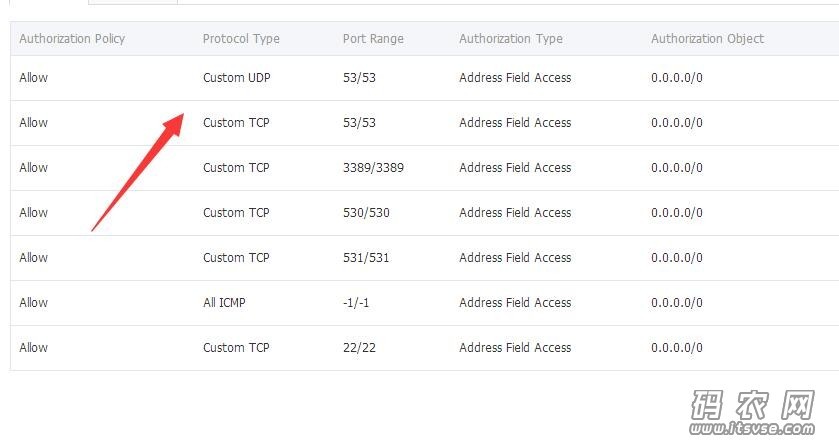Viewport: 839px width, 440px height.
Task: Select the 22/22 port range cell
Action: (x=359, y=347)
